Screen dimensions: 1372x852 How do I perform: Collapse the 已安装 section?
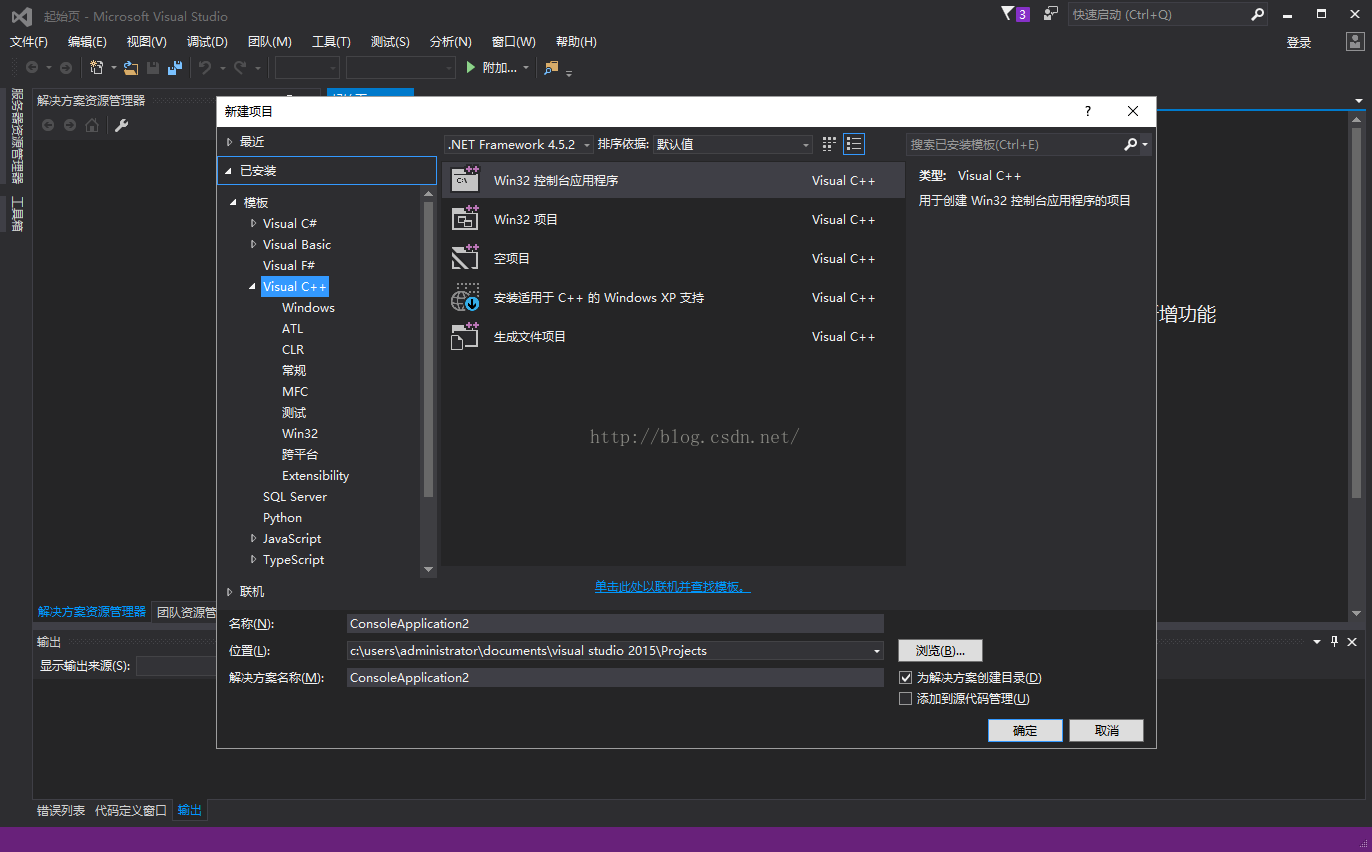(x=229, y=171)
